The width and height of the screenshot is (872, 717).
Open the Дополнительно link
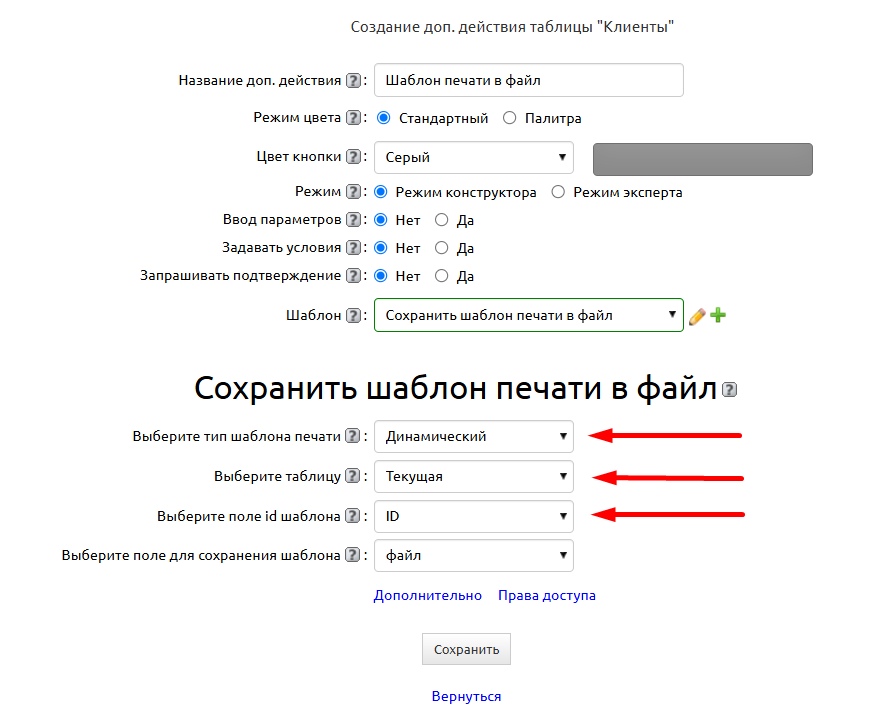point(427,595)
